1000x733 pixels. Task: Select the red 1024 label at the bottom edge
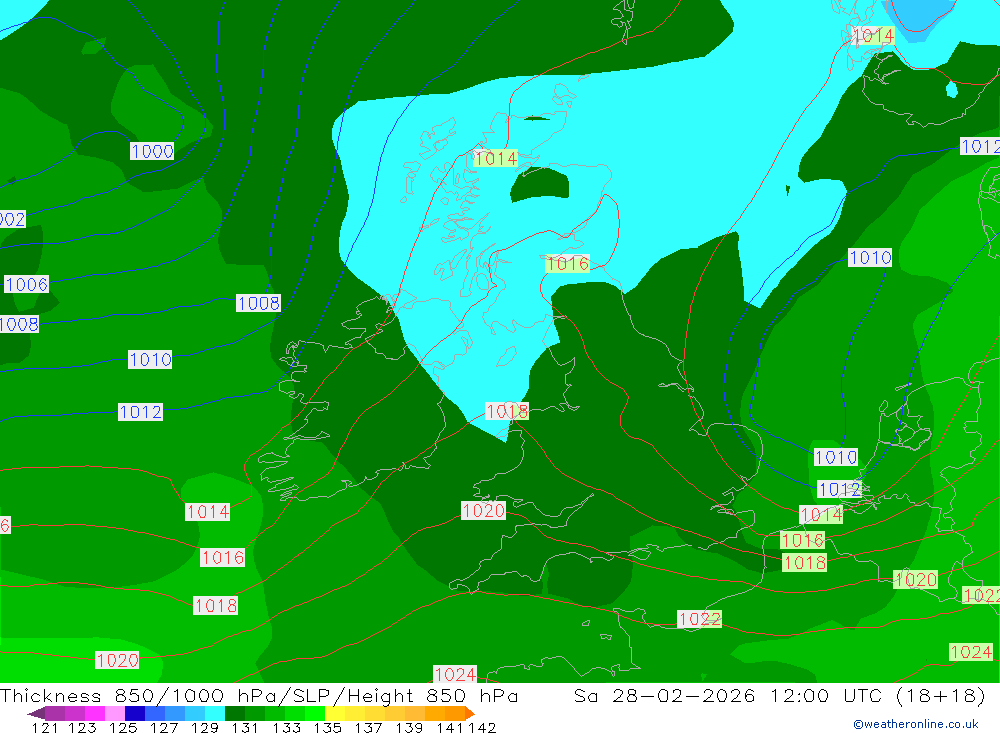[455, 674]
